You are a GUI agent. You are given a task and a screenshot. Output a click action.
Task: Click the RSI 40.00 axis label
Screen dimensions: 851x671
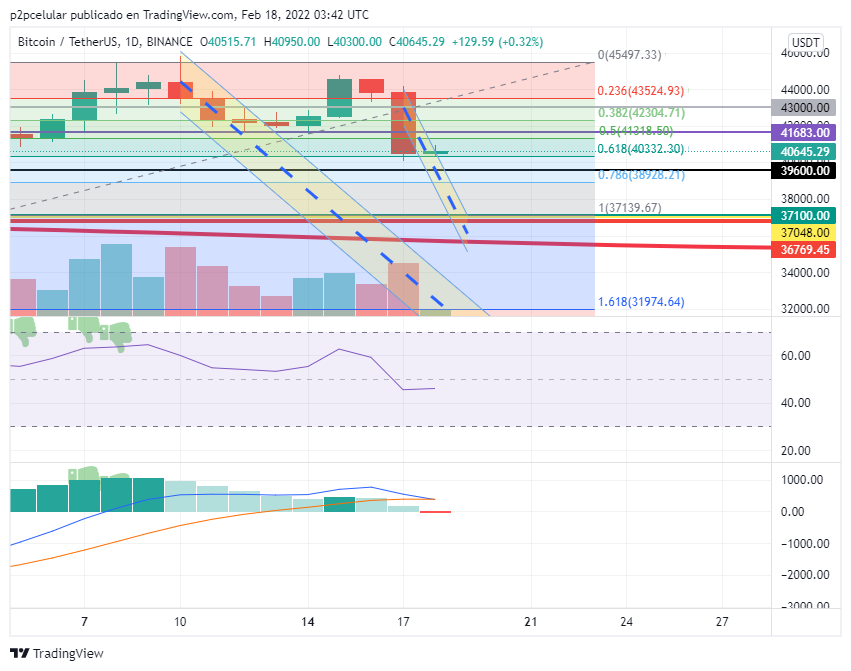coord(795,403)
